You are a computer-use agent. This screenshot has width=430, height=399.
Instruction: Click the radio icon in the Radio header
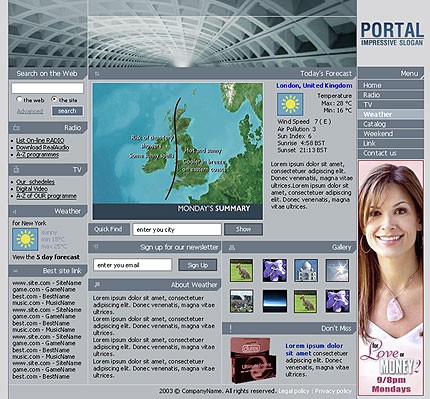tap(16, 128)
